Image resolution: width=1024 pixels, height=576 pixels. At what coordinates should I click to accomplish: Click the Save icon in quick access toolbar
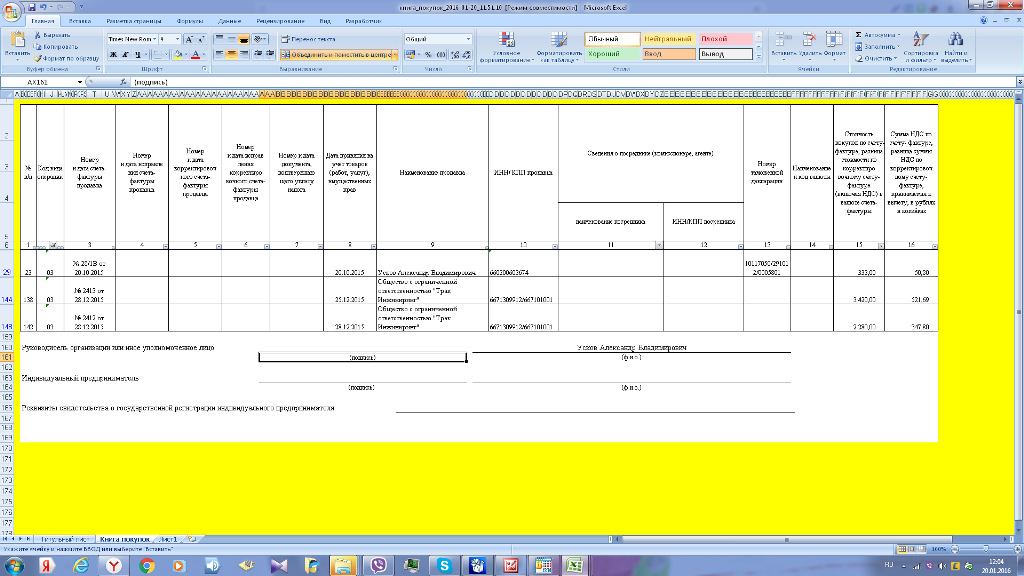(33, 6)
